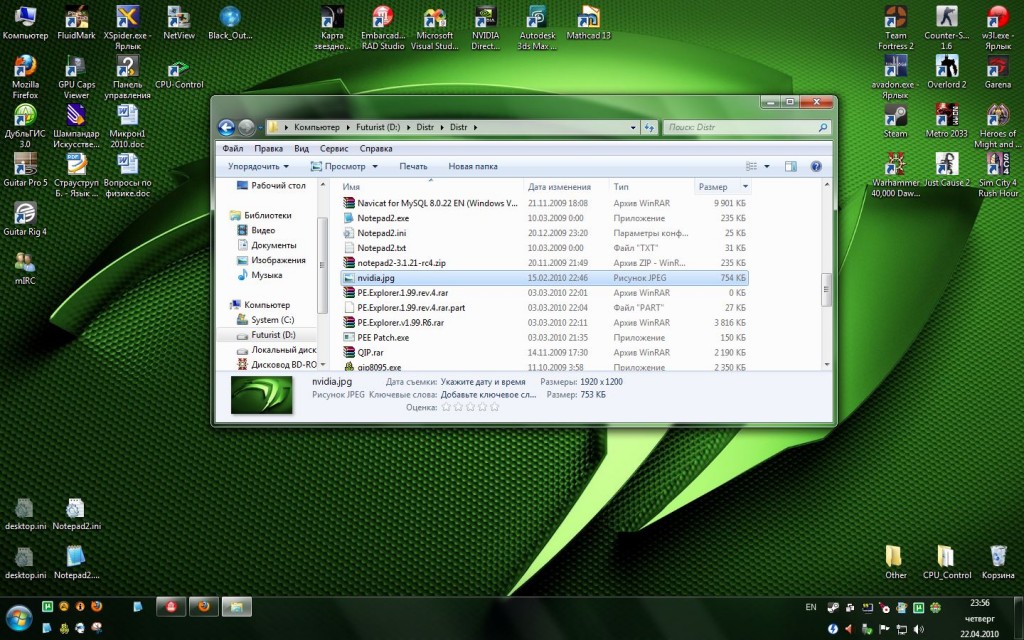Screen dimensions: 1024x640
Task: Expand the arrow next to Просмотр
Action: coord(375,167)
